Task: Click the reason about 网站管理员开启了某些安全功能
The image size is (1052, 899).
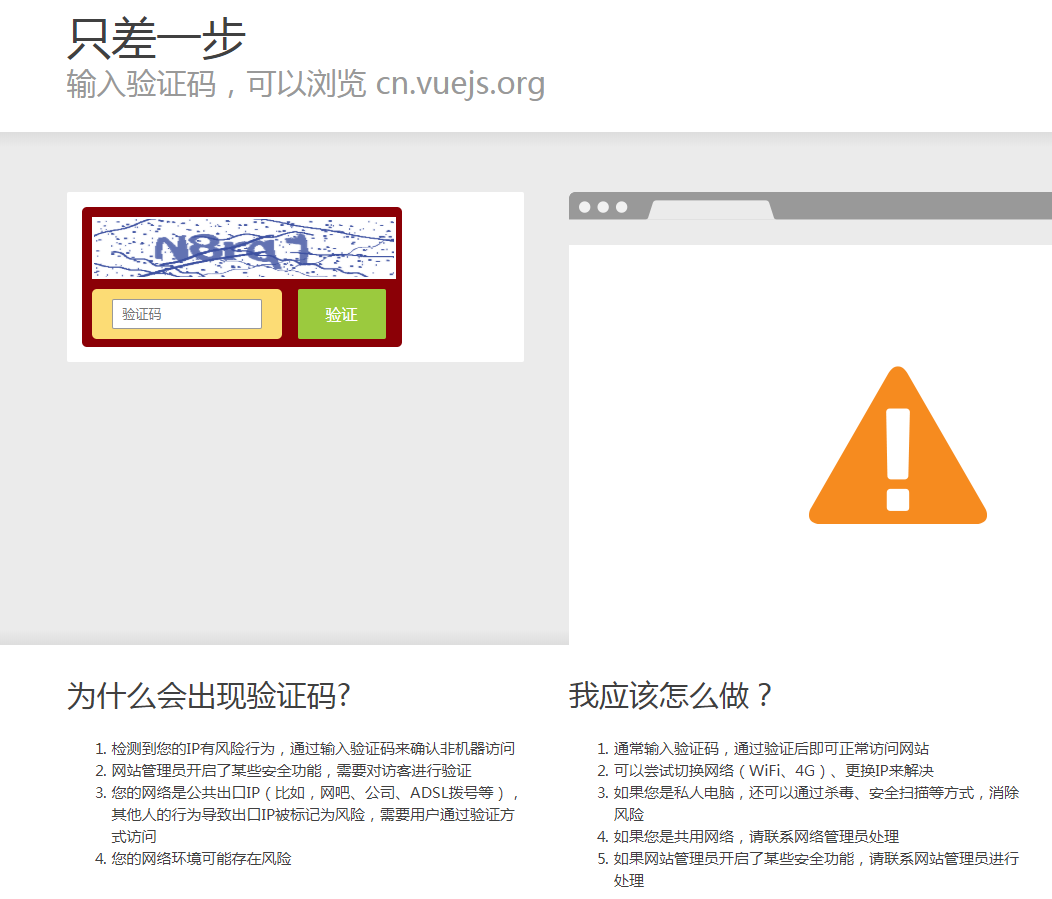Action: coord(291,770)
